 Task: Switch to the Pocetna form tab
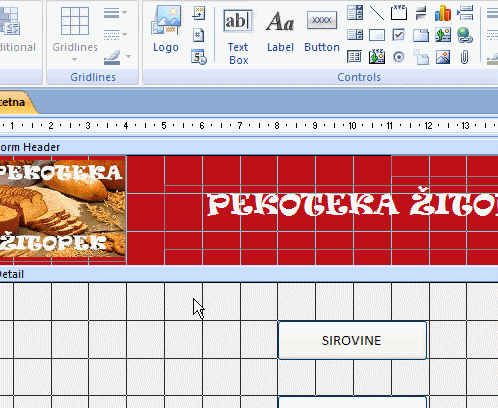[15, 102]
